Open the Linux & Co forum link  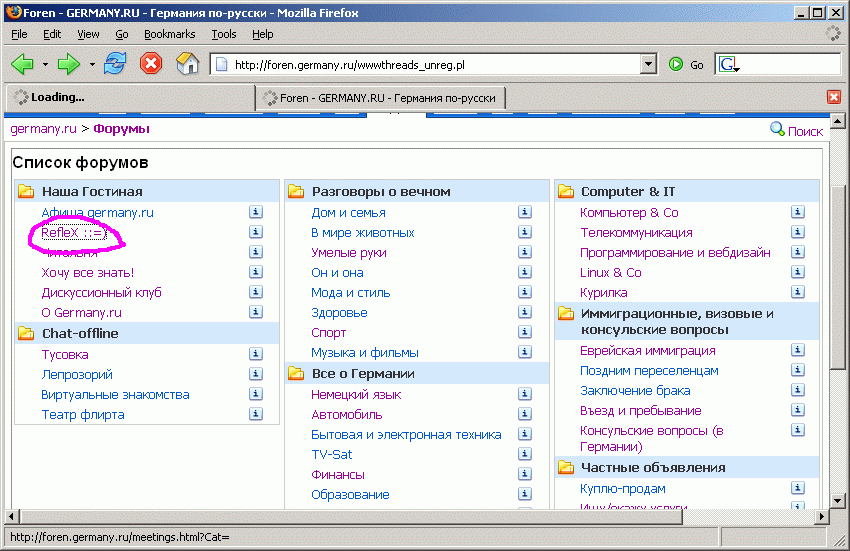(x=610, y=272)
